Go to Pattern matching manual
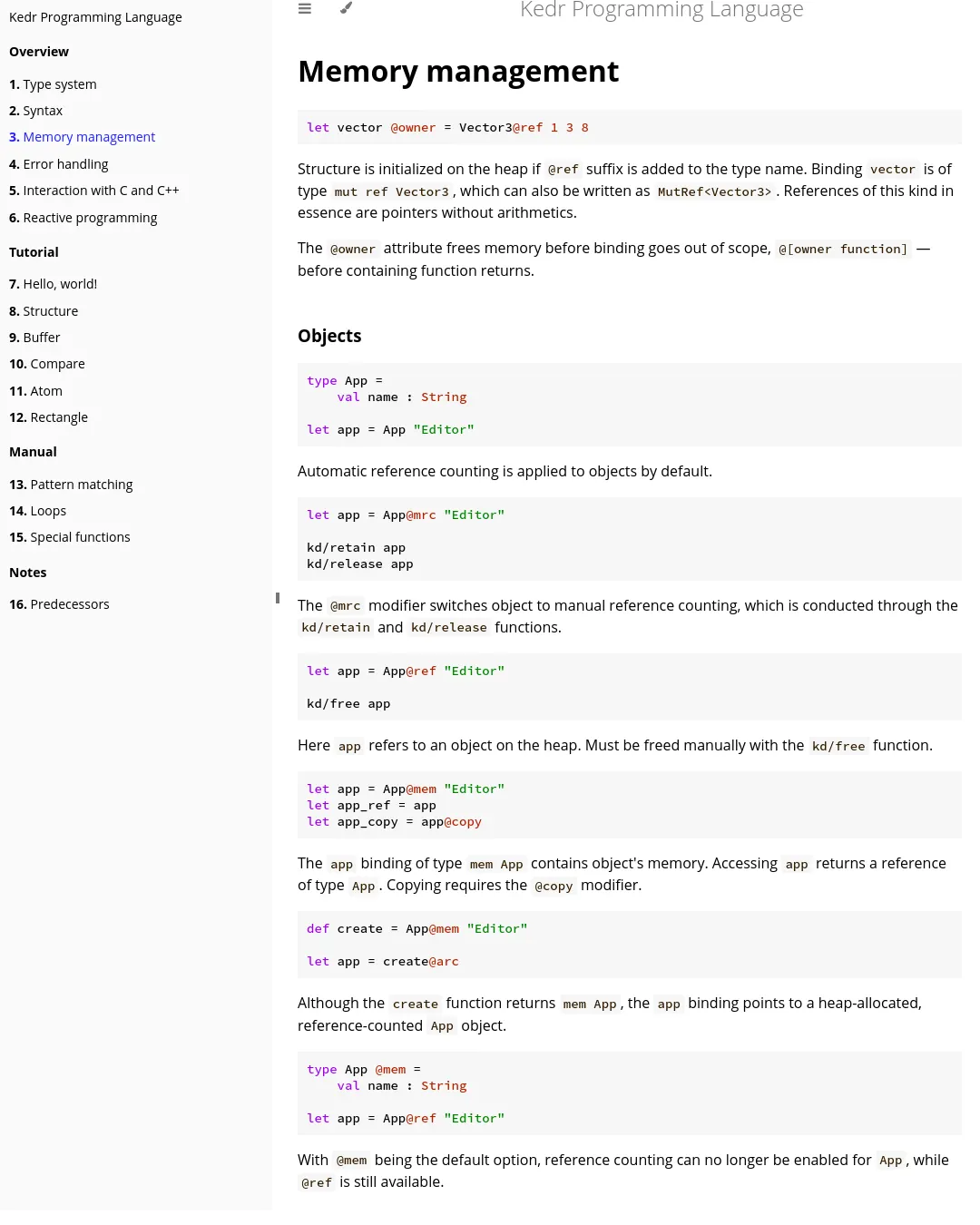Viewport: 980px width, 1225px height. click(71, 485)
